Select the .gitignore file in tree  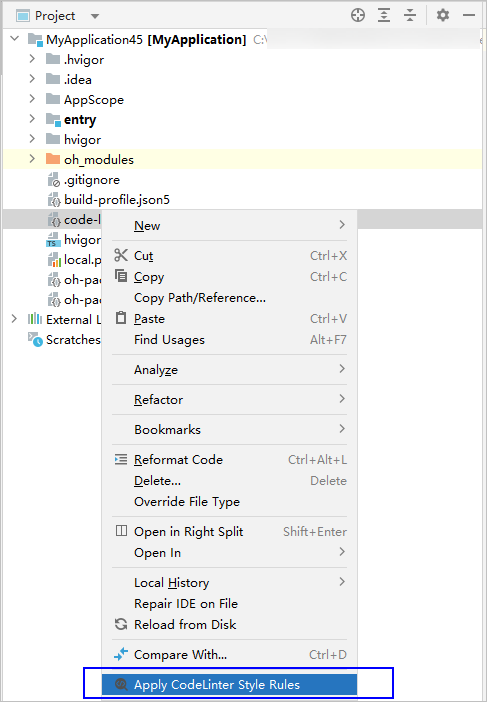tap(92, 180)
